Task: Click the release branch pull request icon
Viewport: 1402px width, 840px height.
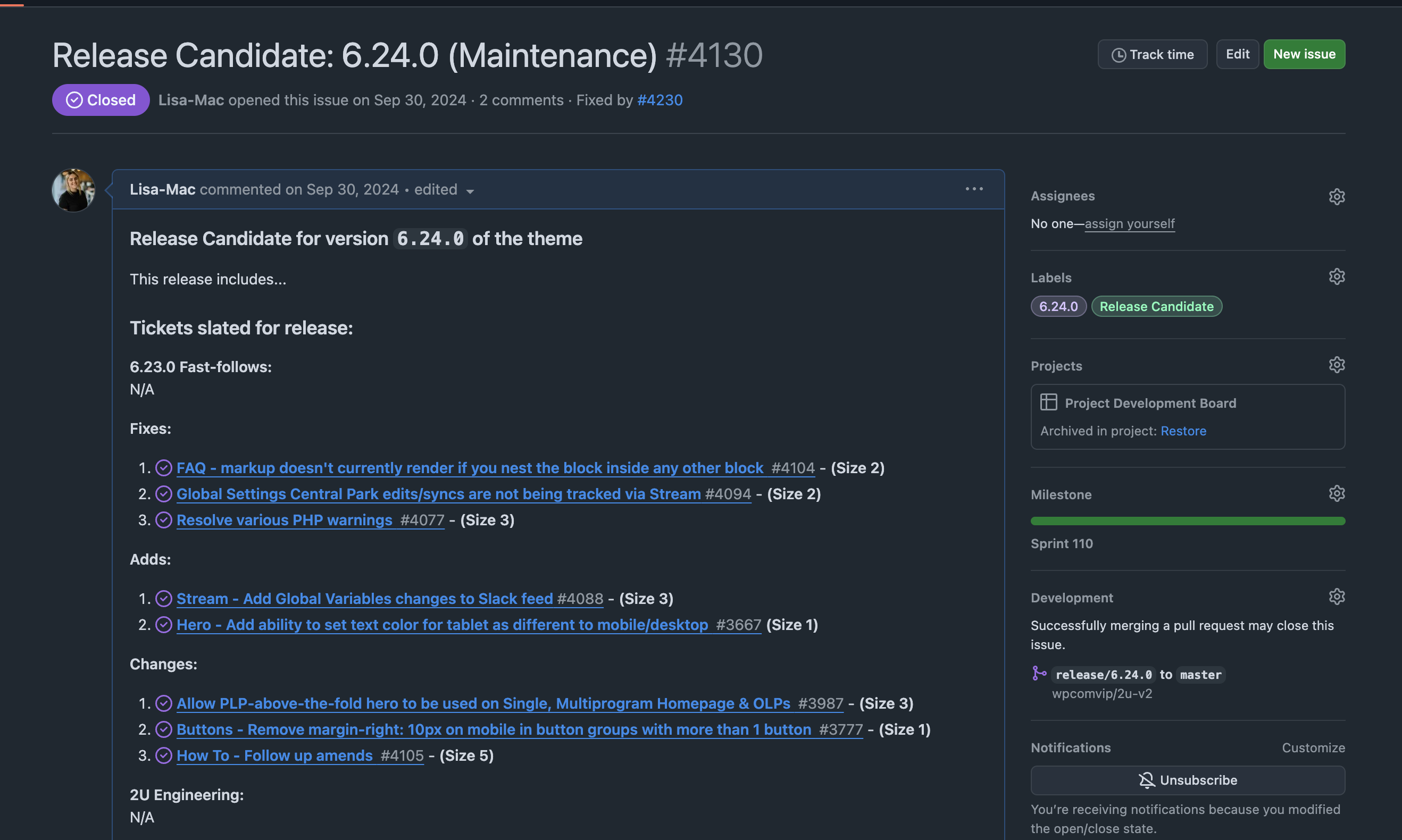Action: click(1039, 674)
